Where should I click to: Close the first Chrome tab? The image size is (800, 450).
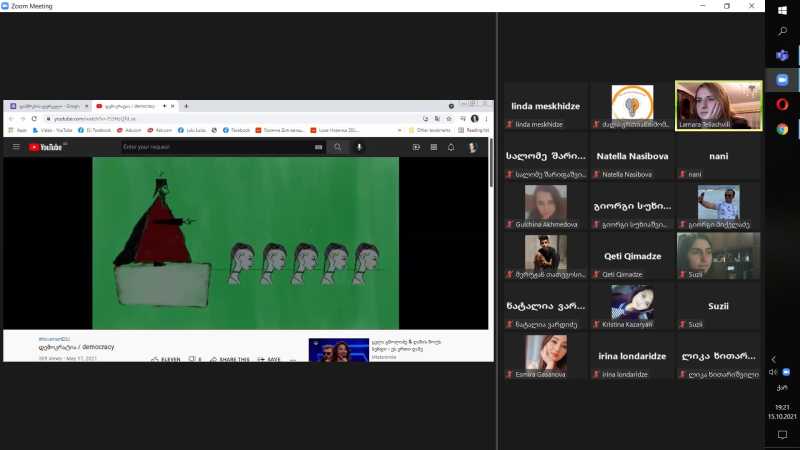(86, 106)
